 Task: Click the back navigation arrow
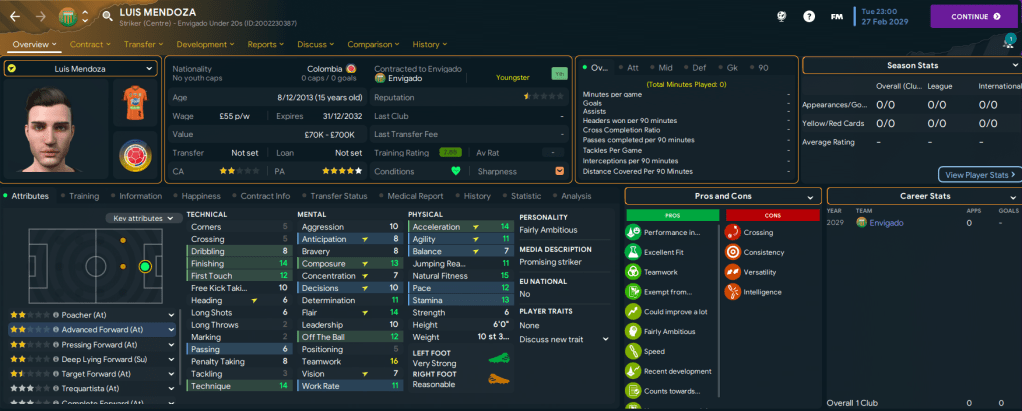tap(15, 16)
